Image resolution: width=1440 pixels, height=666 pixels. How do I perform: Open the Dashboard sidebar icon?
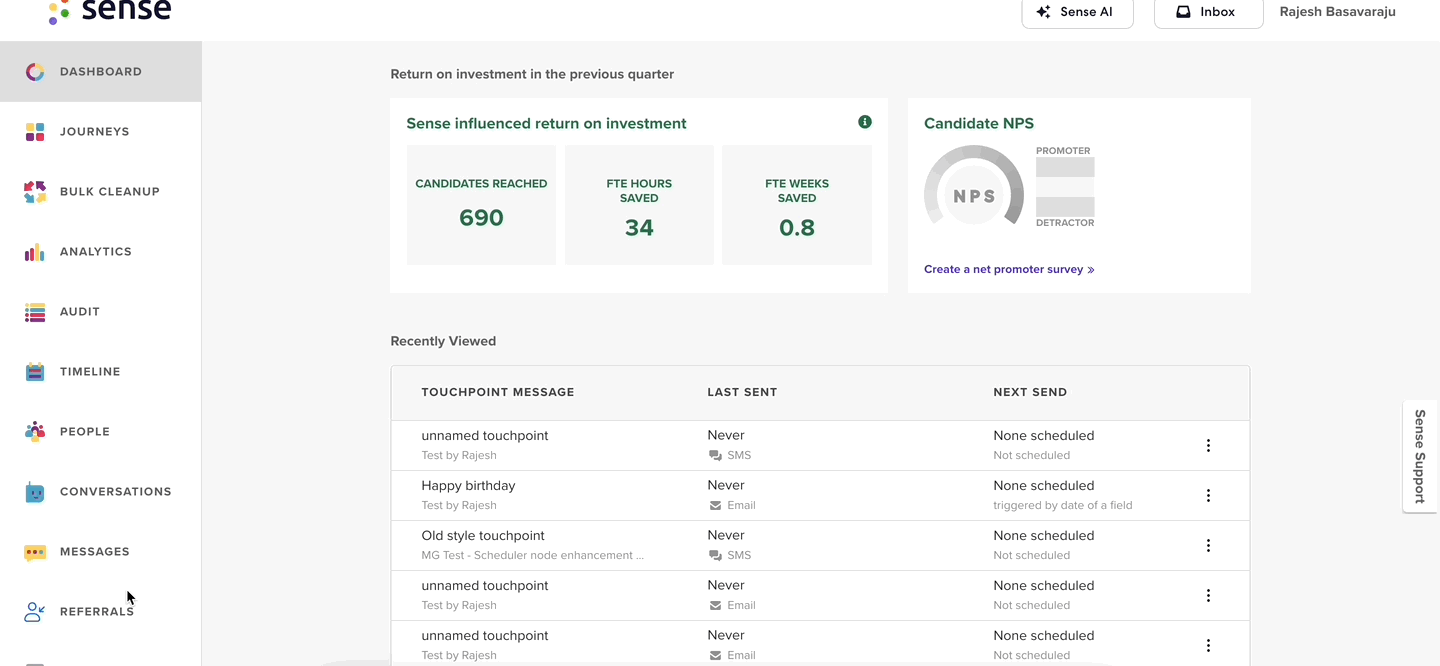(35, 72)
